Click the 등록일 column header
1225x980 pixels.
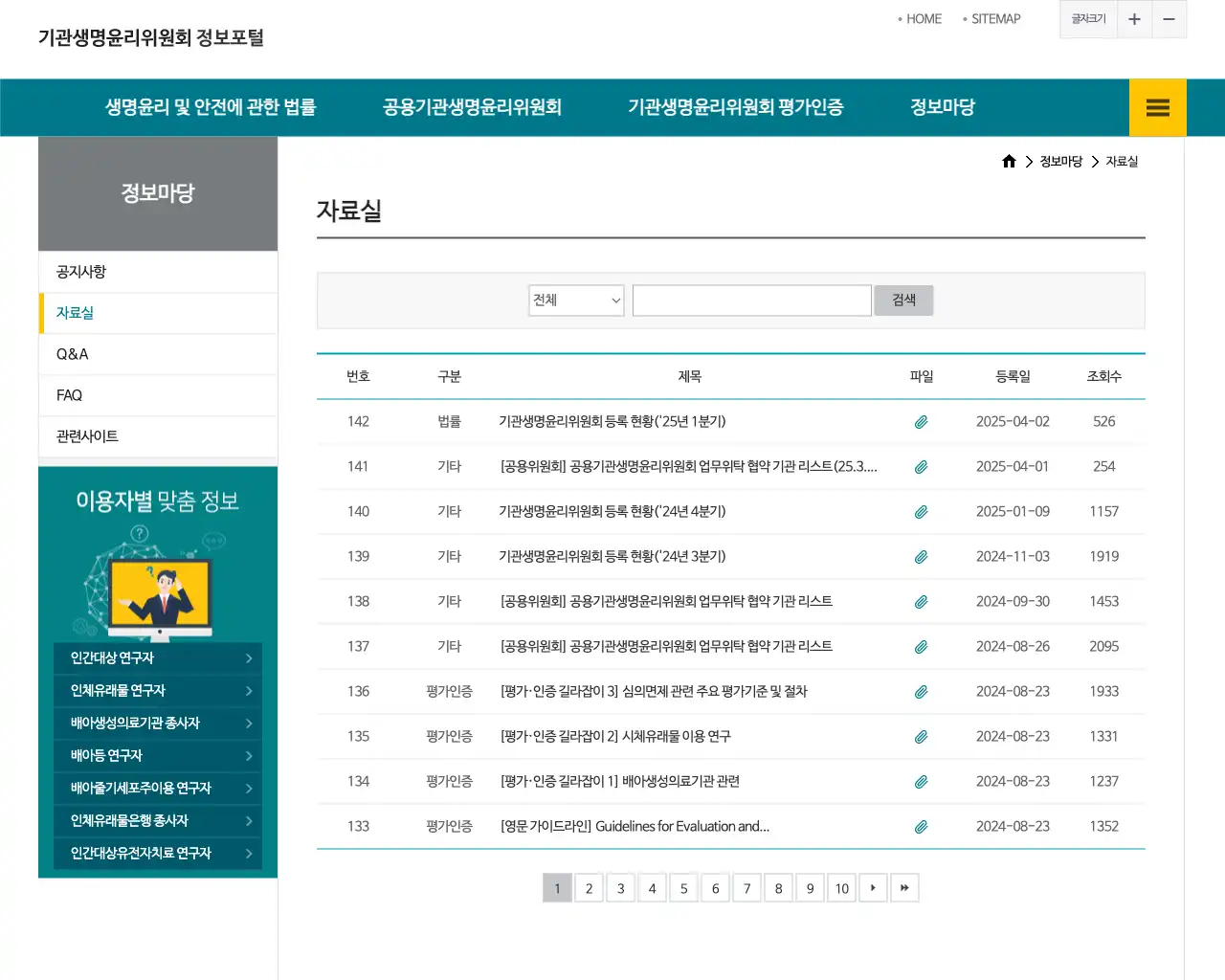[x=1013, y=377]
